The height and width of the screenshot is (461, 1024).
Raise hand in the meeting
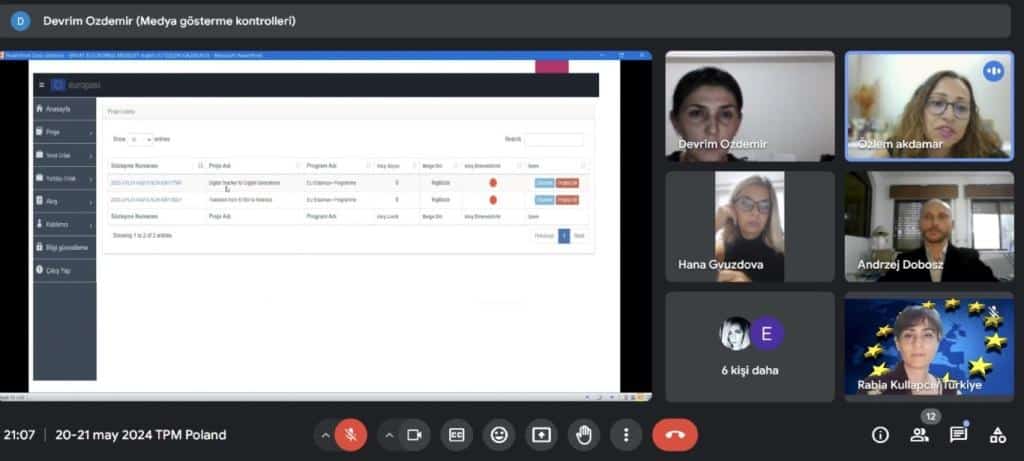point(583,434)
